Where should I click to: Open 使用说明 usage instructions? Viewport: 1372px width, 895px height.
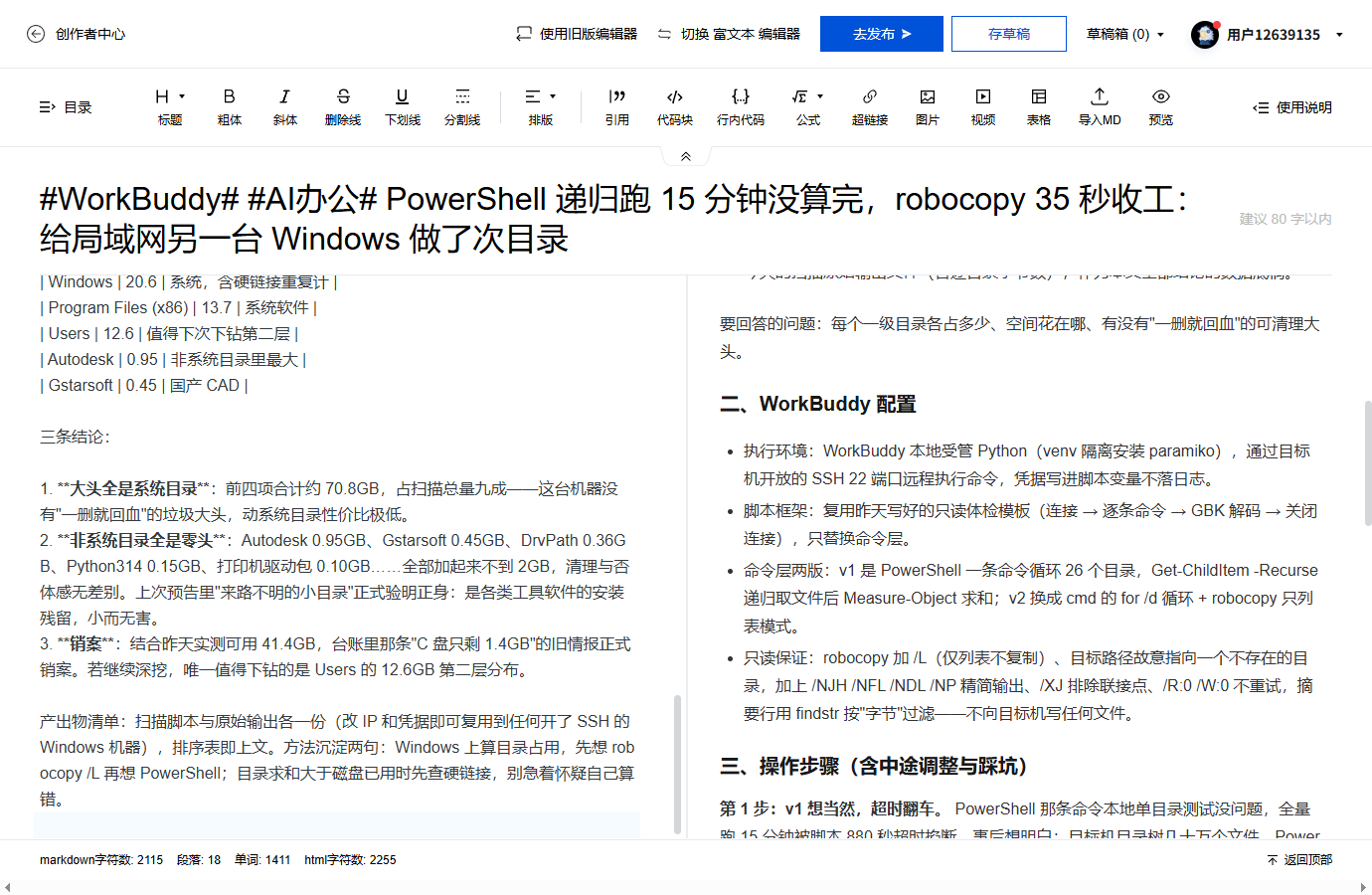pyautogui.click(x=1292, y=107)
